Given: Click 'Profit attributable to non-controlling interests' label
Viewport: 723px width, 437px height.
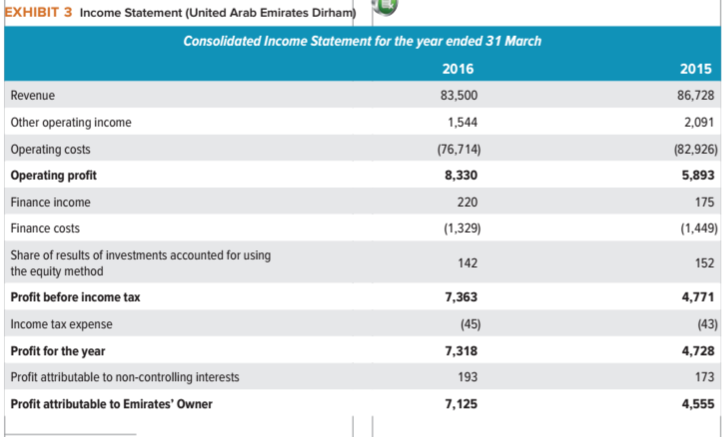Looking at the screenshot, I should (125, 378).
